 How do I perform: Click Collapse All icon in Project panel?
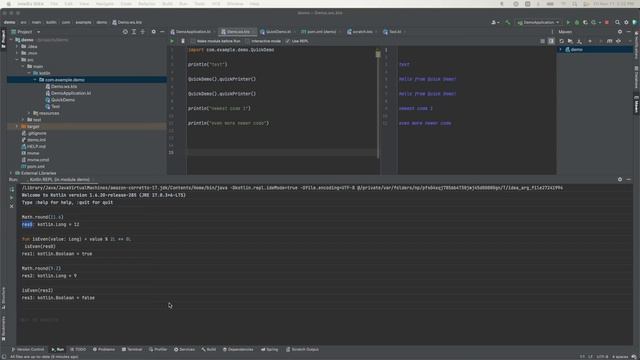pos(142,32)
